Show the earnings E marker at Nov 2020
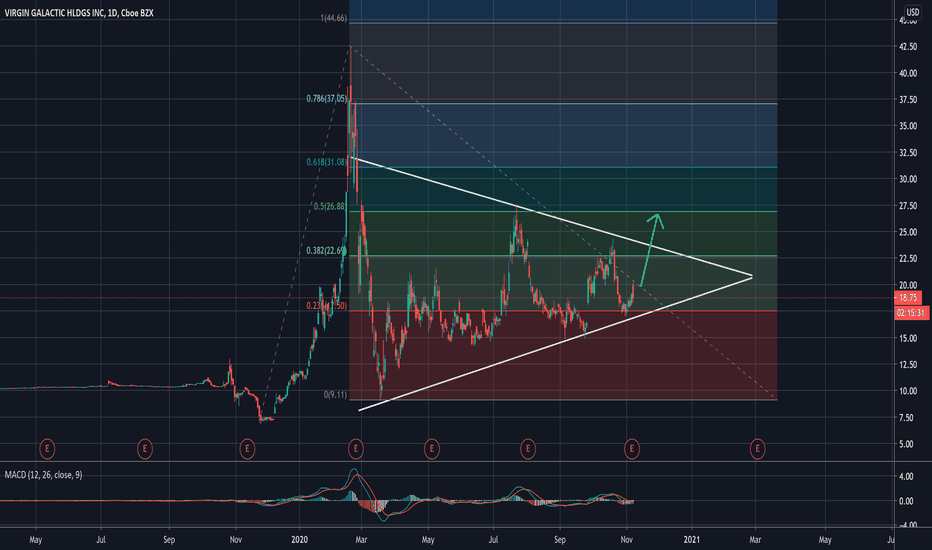This screenshot has height=550, width=932. click(632, 448)
